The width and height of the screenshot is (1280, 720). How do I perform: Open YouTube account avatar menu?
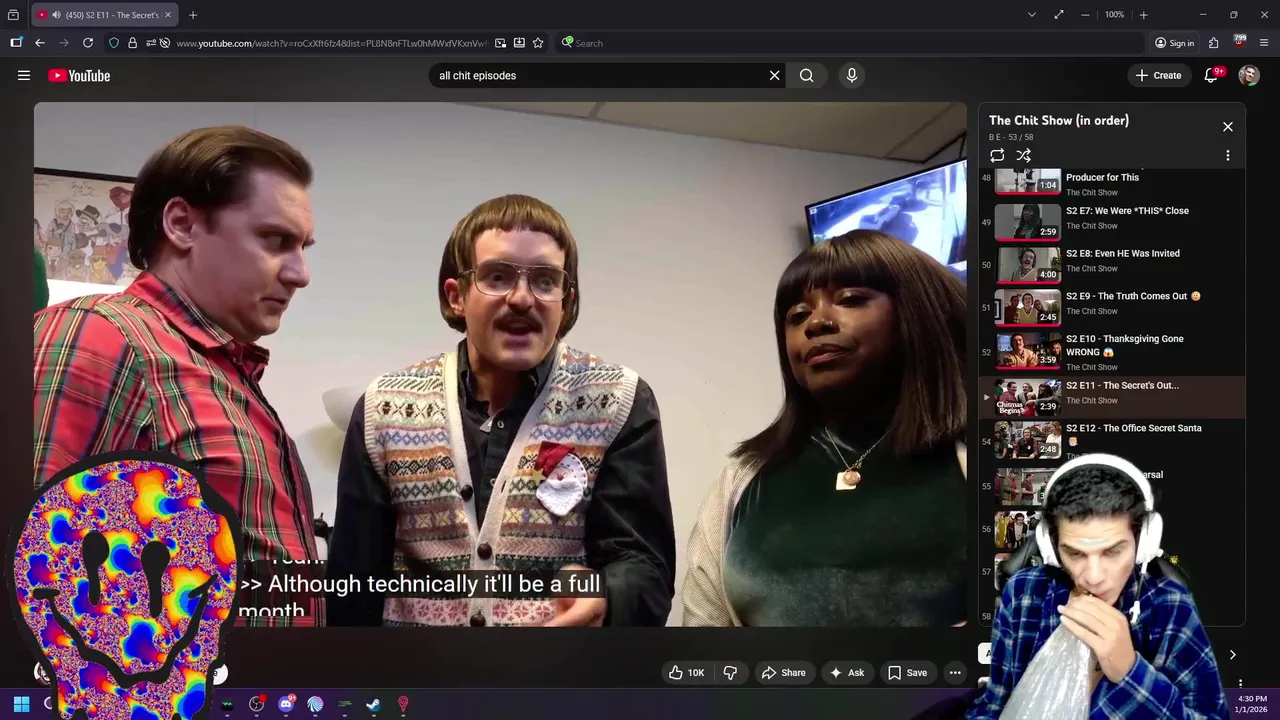[x=1249, y=75]
